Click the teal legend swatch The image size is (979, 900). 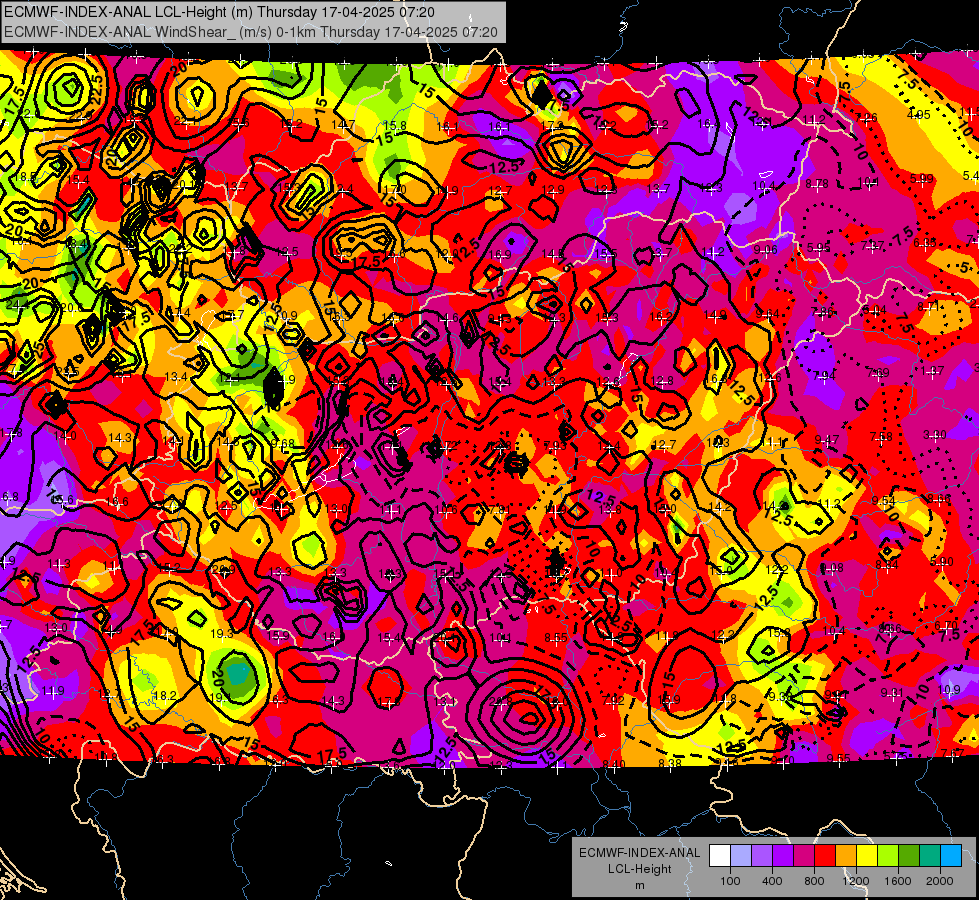930,856
